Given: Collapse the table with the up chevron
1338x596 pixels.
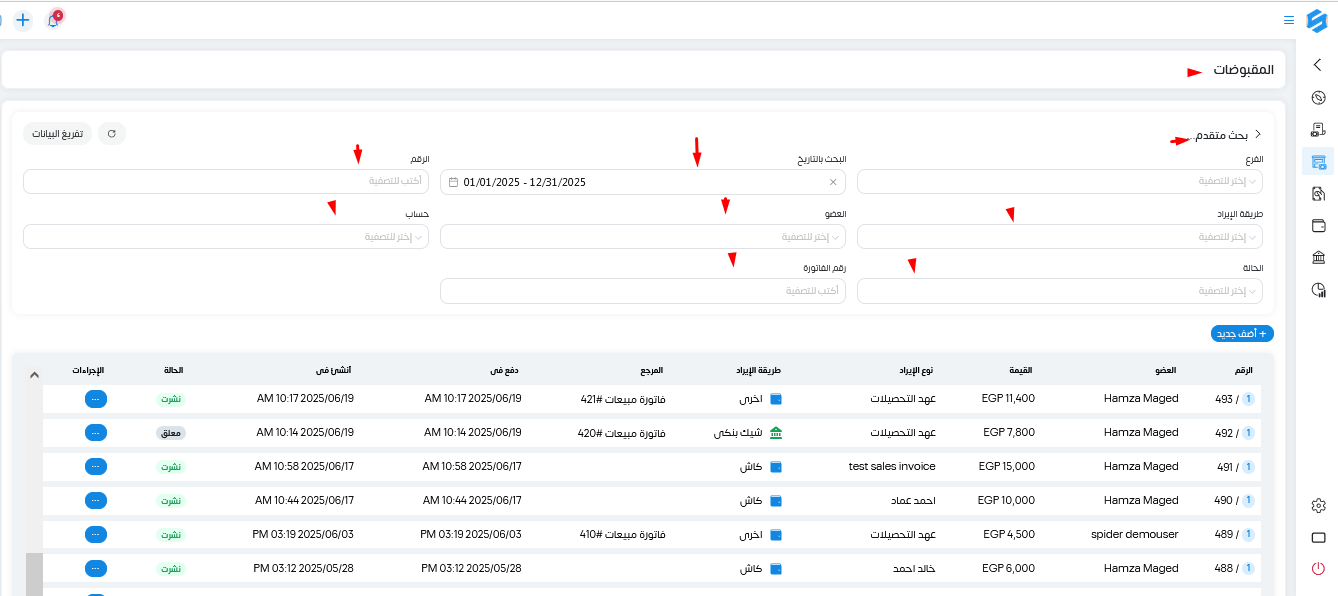Looking at the screenshot, I should tap(34, 375).
